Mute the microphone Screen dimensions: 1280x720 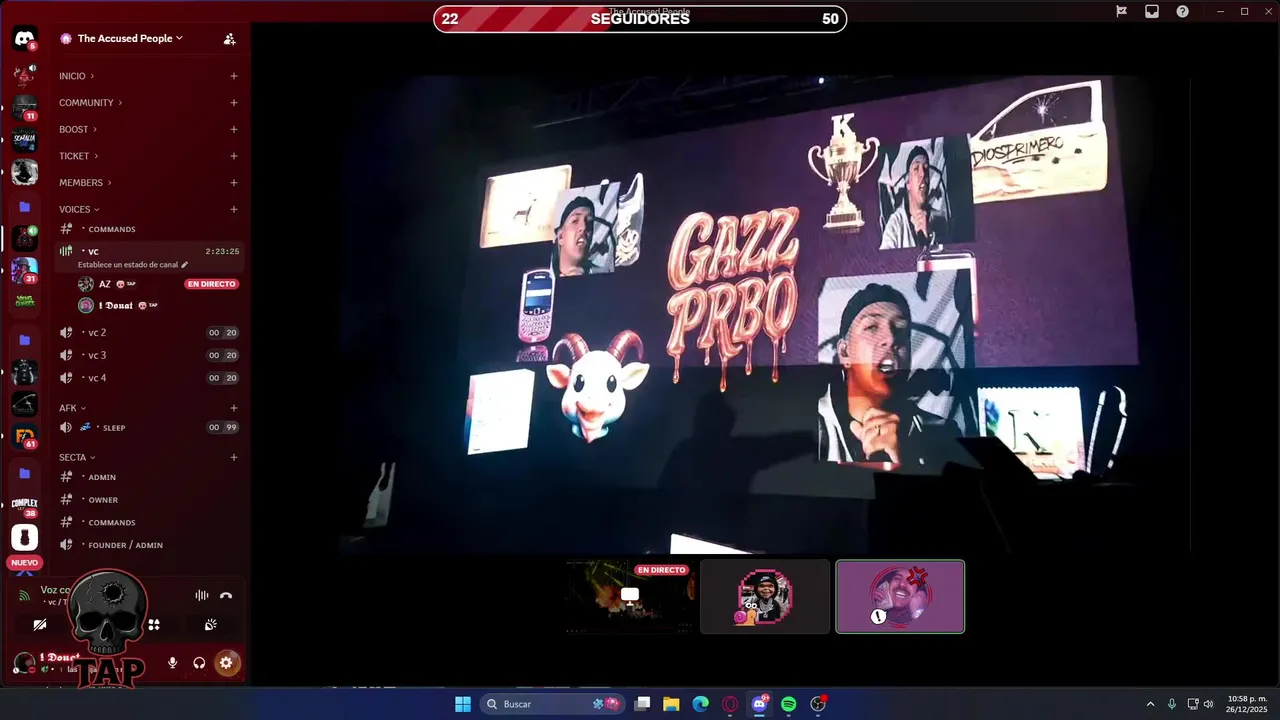point(173,662)
